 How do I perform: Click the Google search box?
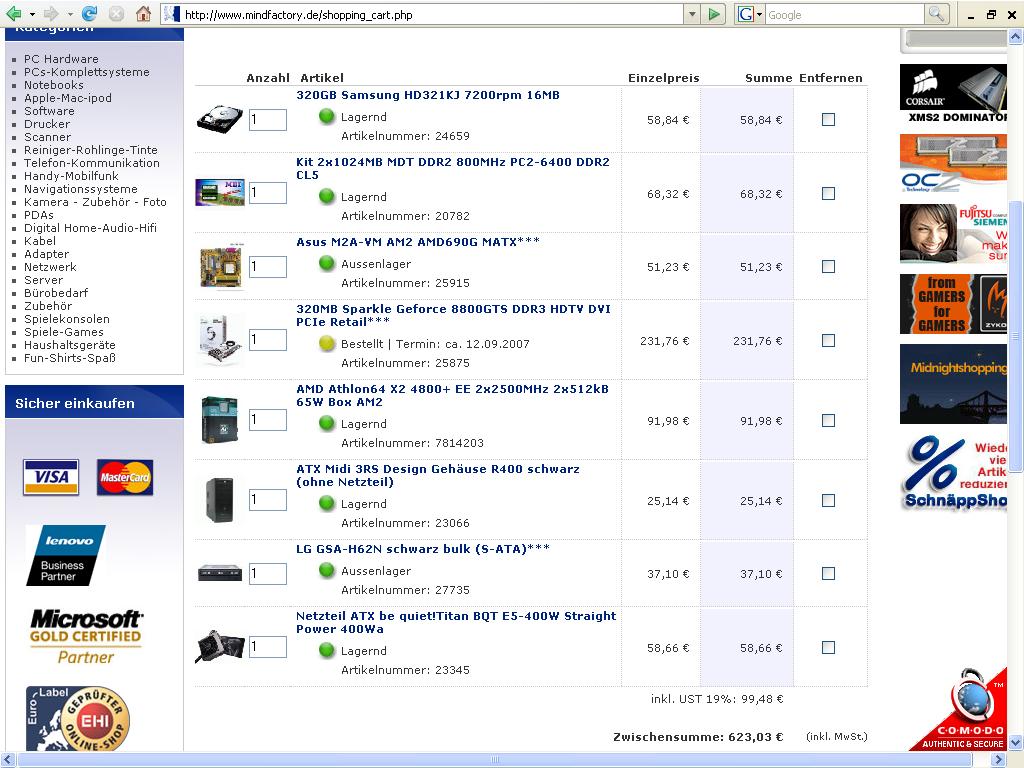pos(844,14)
